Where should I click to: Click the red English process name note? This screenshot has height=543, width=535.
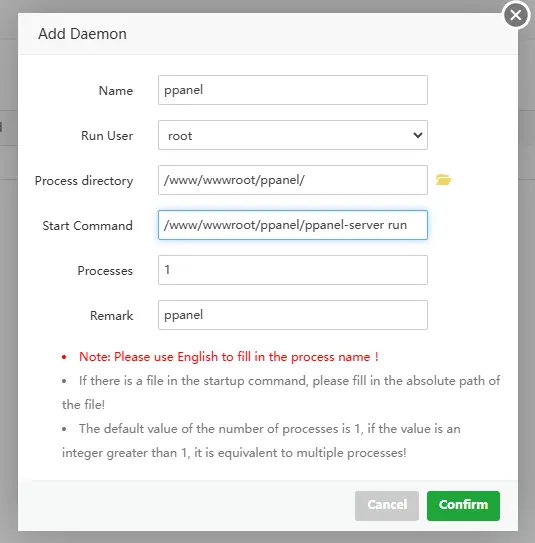229,357
